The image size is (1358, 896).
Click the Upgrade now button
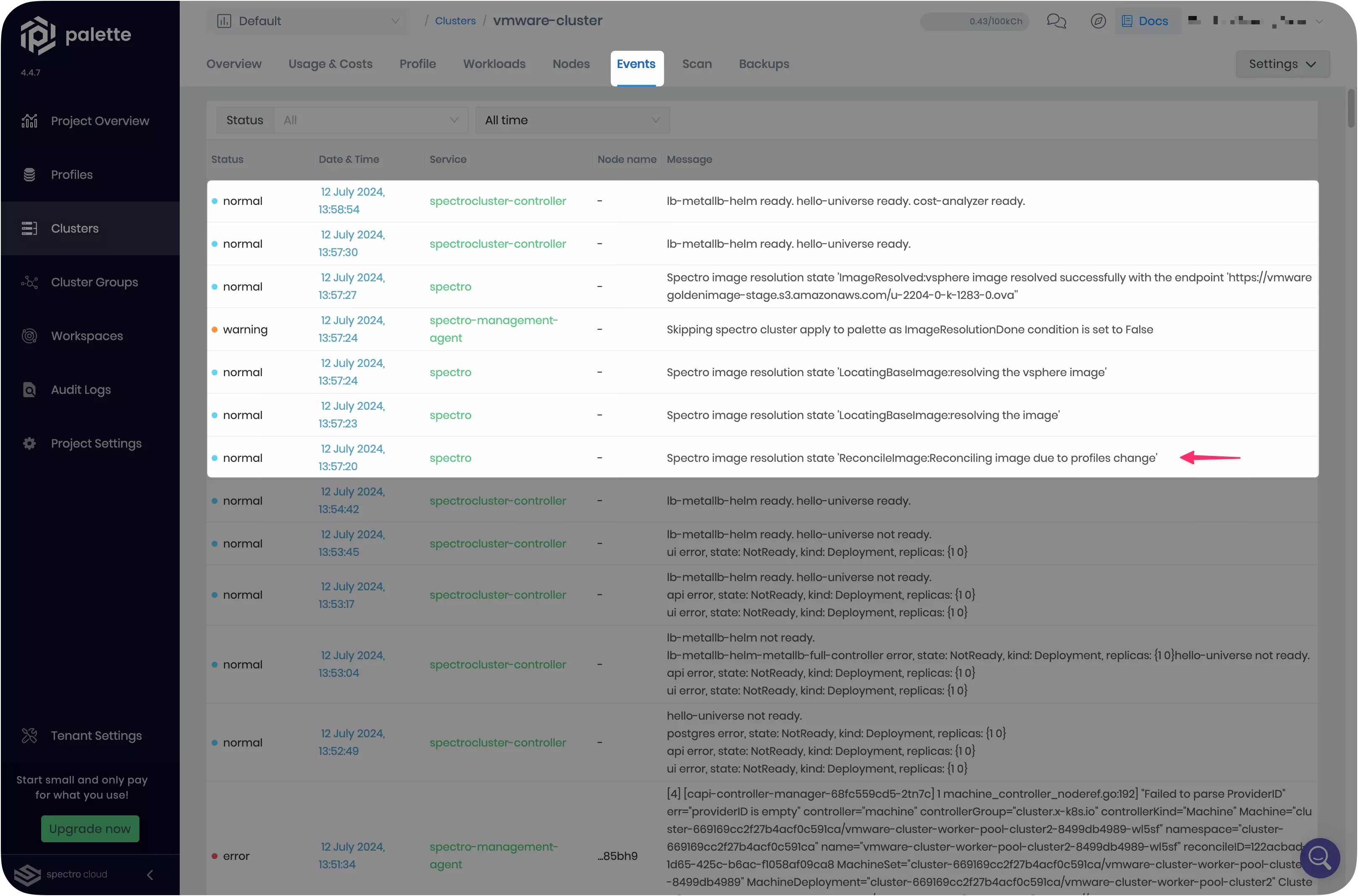[90, 828]
